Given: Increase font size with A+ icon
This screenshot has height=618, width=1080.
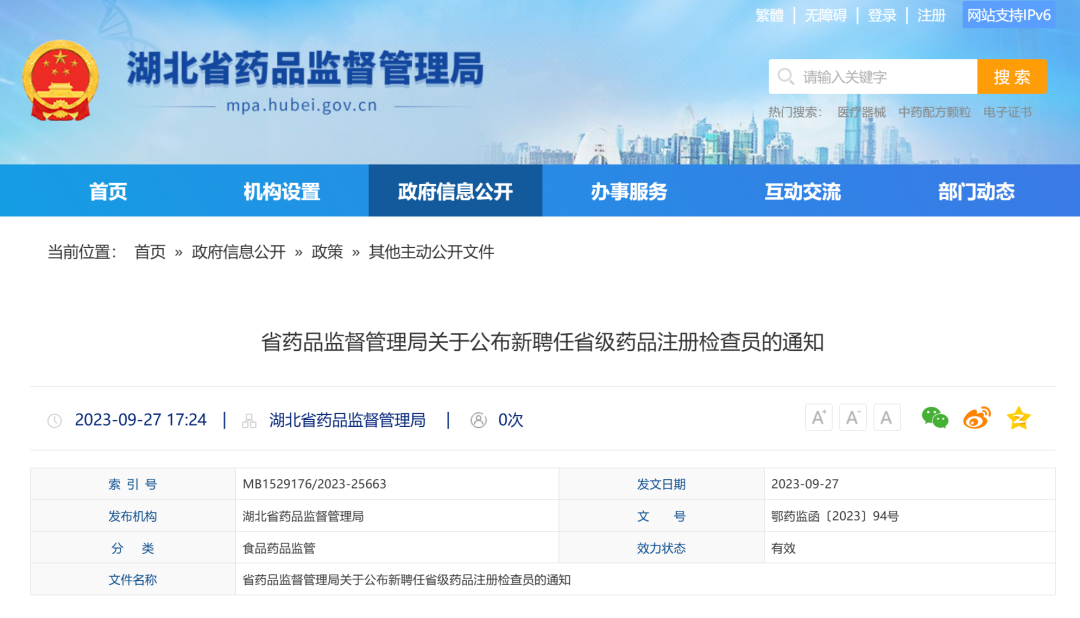Looking at the screenshot, I should click(x=818, y=418).
